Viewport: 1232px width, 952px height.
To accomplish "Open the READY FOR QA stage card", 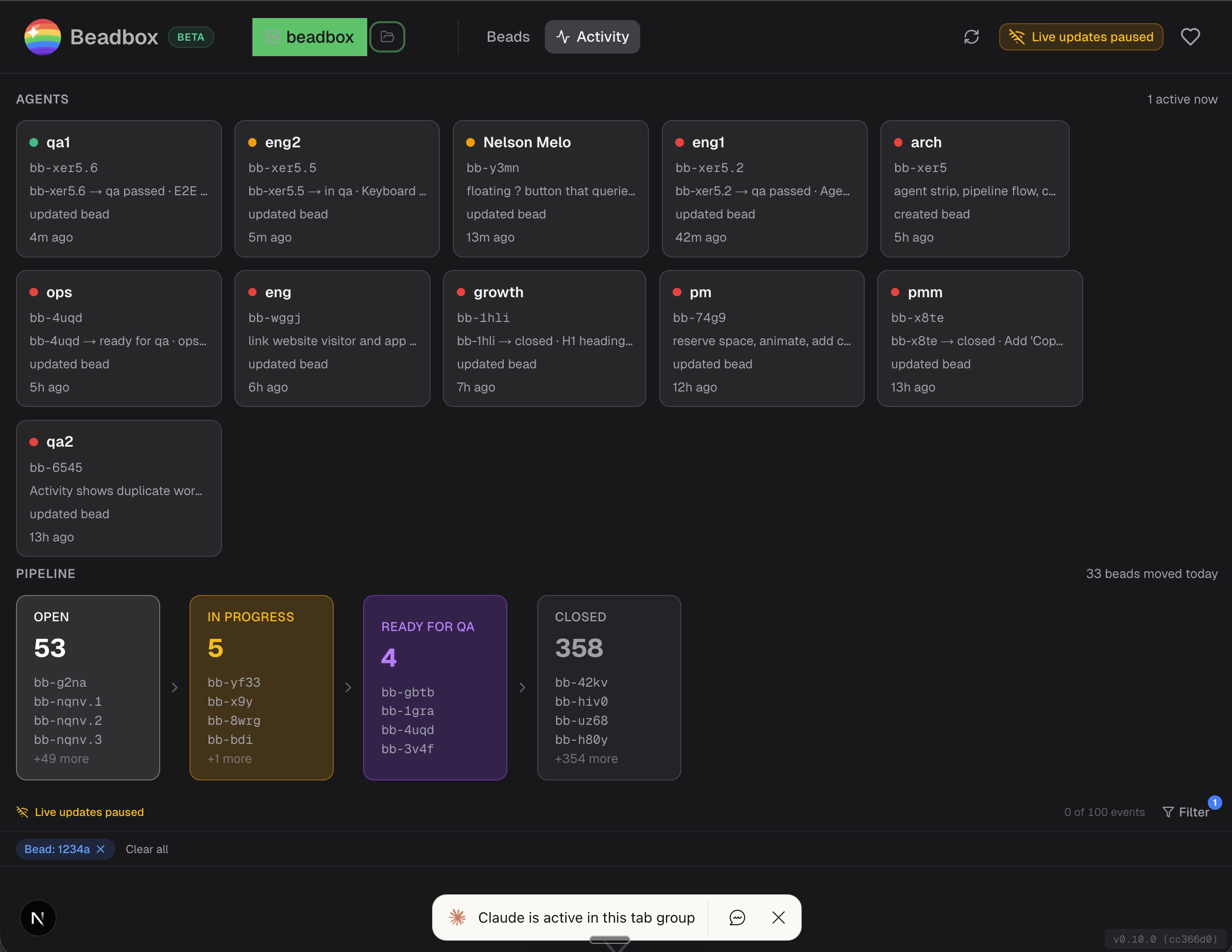I will coord(435,687).
